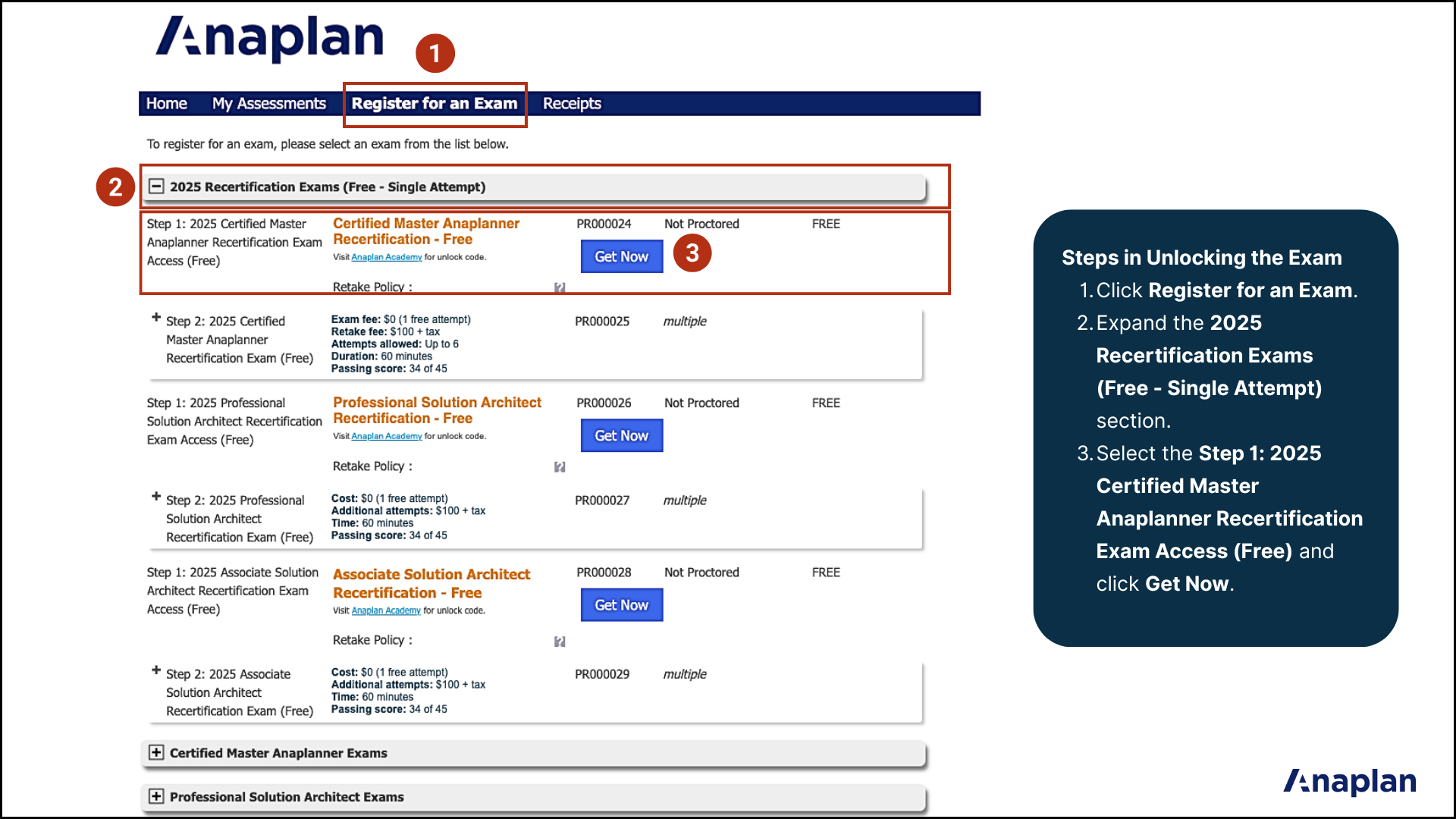Open Anaplan Academy link under Professional Solution Architect
1456x819 pixels.
click(387, 436)
